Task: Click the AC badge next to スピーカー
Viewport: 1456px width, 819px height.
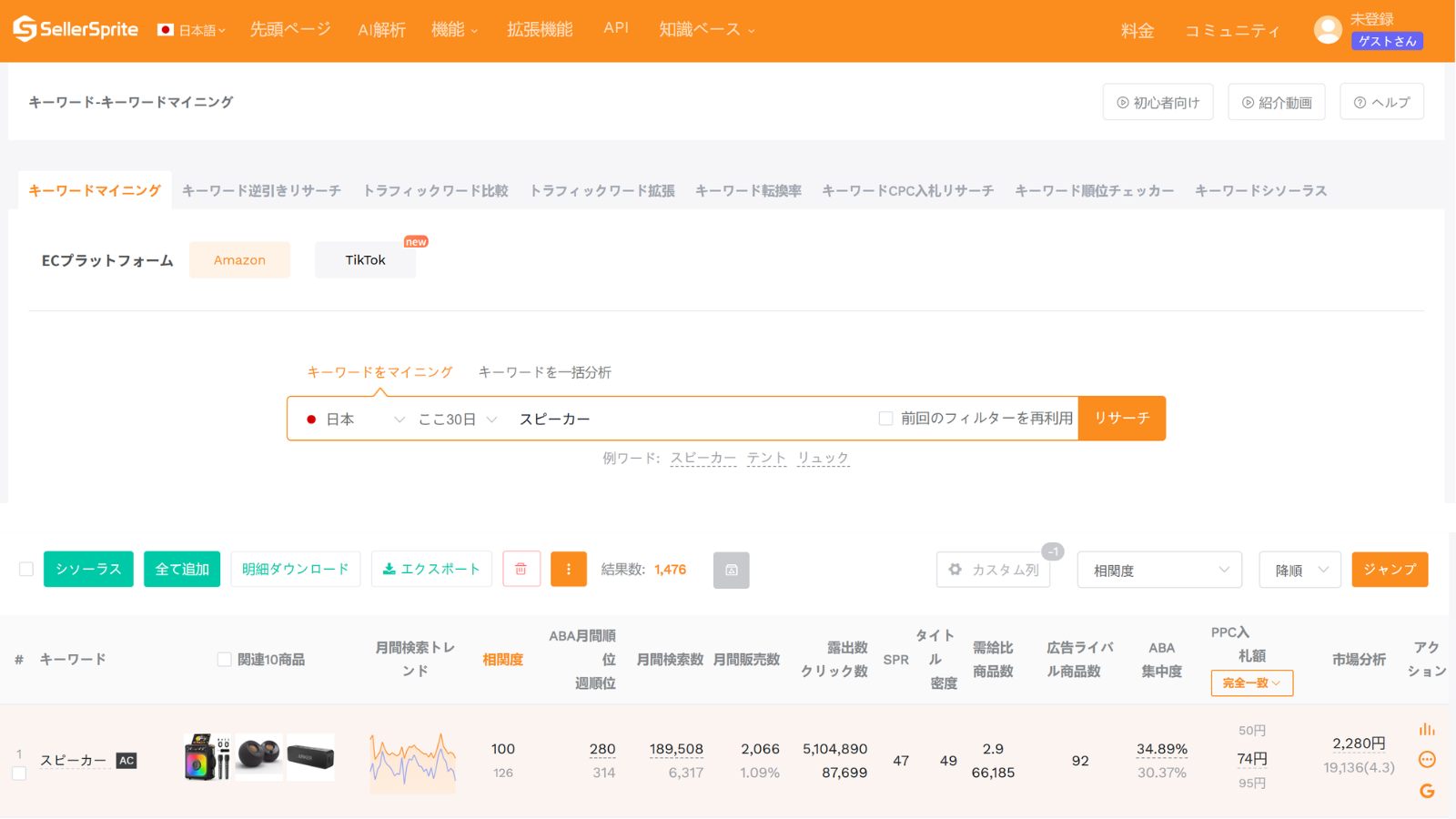Action: point(126,761)
